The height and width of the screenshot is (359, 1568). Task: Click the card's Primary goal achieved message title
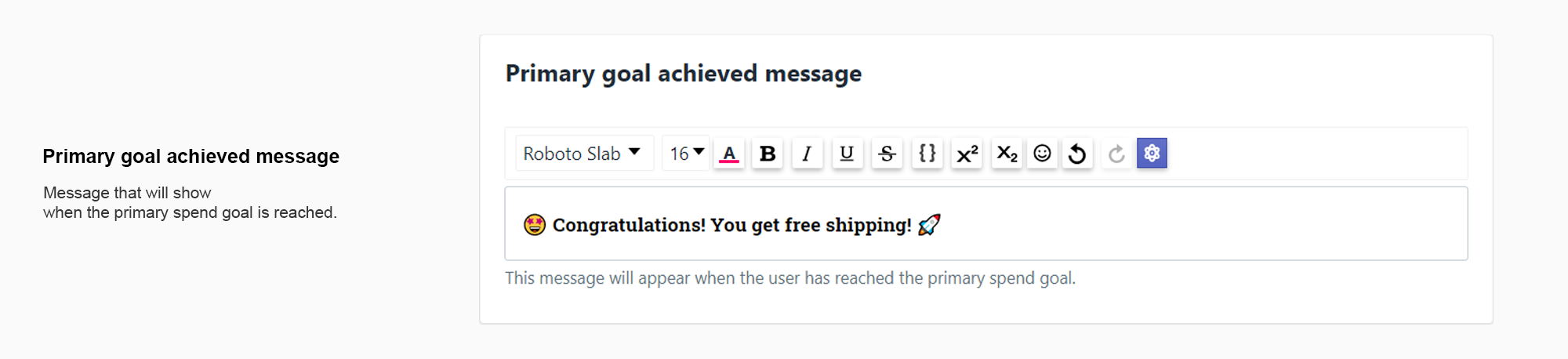tap(683, 74)
